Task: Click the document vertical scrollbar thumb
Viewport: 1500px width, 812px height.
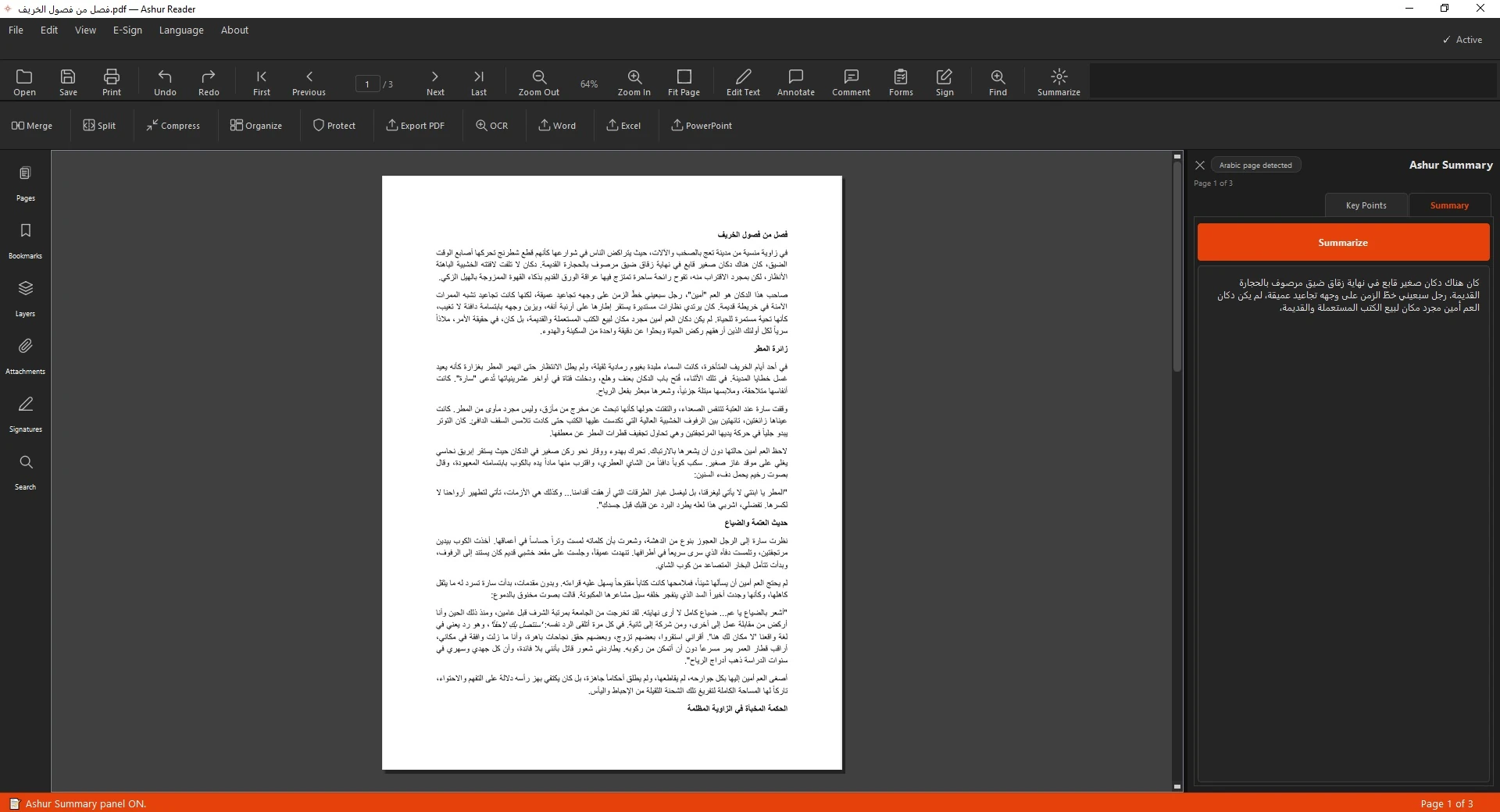Action: (1177, 266)
